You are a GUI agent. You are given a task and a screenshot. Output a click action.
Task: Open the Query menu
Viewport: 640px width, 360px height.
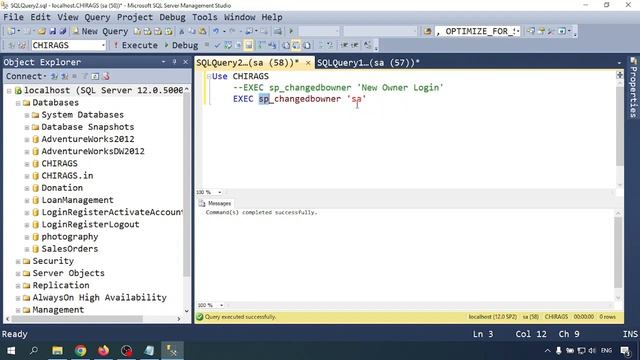point(97,17)
